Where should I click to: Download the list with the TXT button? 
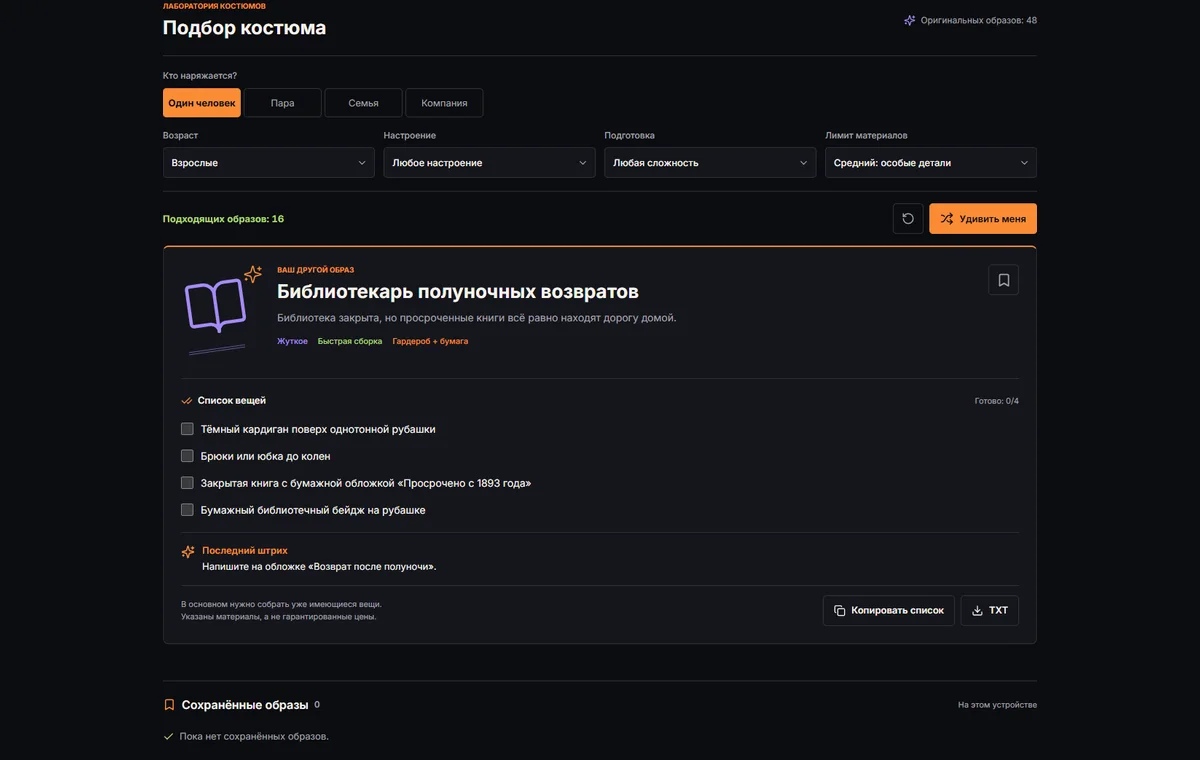pos(990,611)
